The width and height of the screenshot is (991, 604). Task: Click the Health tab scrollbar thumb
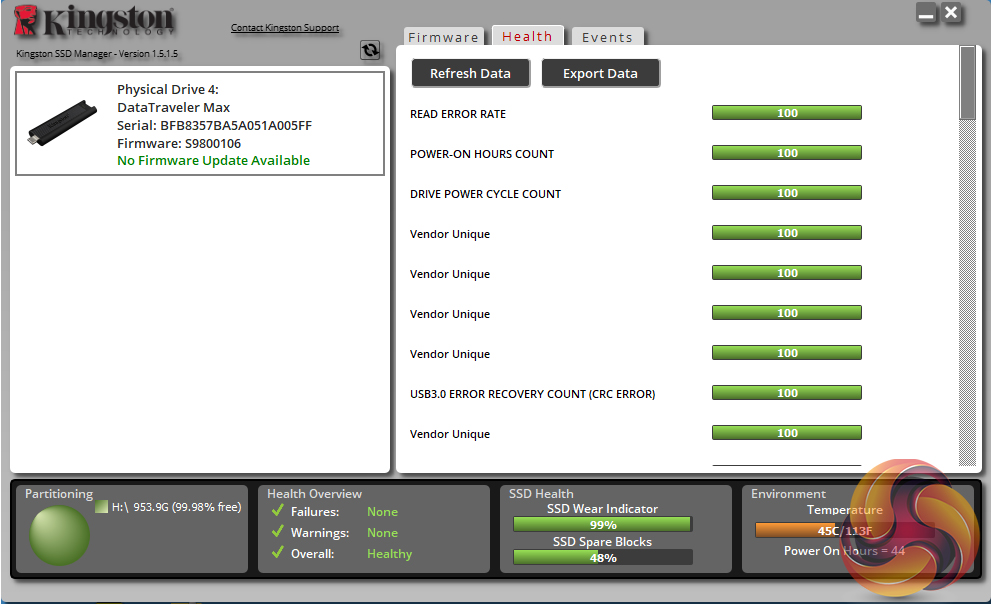click(968, 82)
